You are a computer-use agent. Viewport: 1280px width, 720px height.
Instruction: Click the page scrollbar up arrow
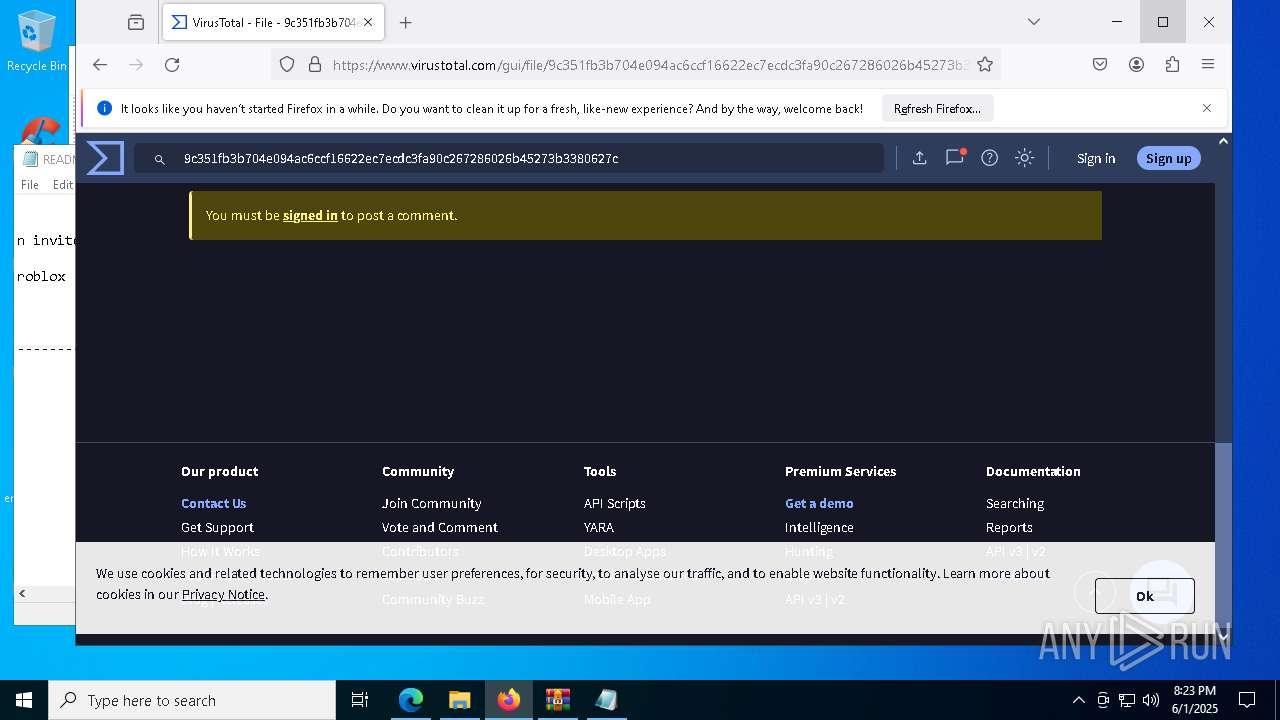click(x=1223, y=141)
